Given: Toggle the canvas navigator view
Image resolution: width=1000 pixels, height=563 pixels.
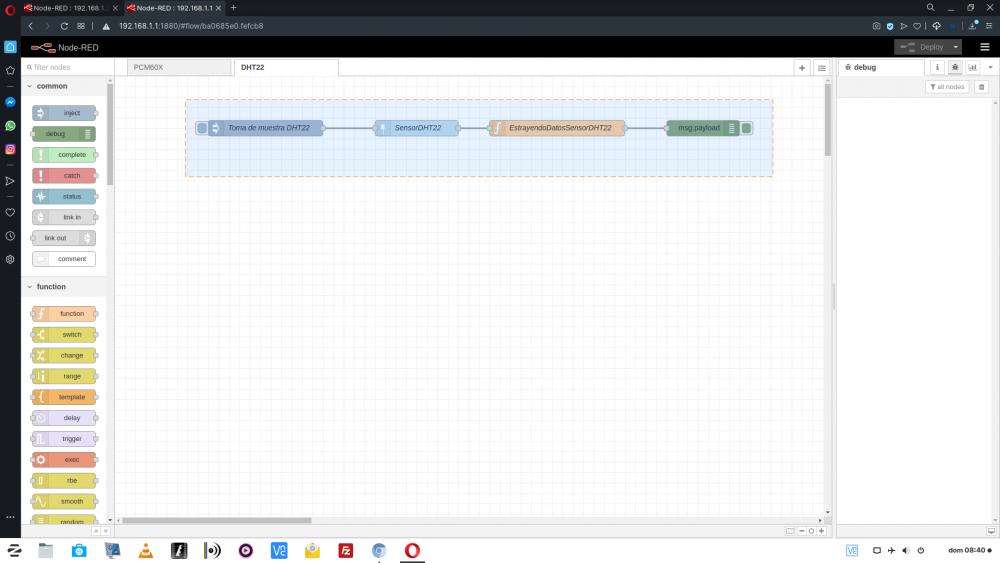Looking at the screenshot, I should coord(790,531).
